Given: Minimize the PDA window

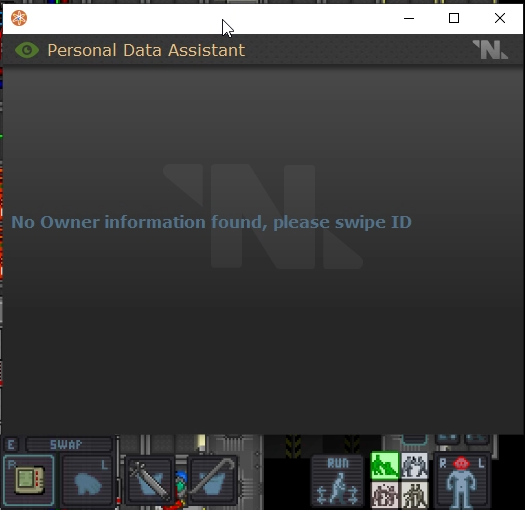Looking at the screenshot, I should (x=409, y=18).
